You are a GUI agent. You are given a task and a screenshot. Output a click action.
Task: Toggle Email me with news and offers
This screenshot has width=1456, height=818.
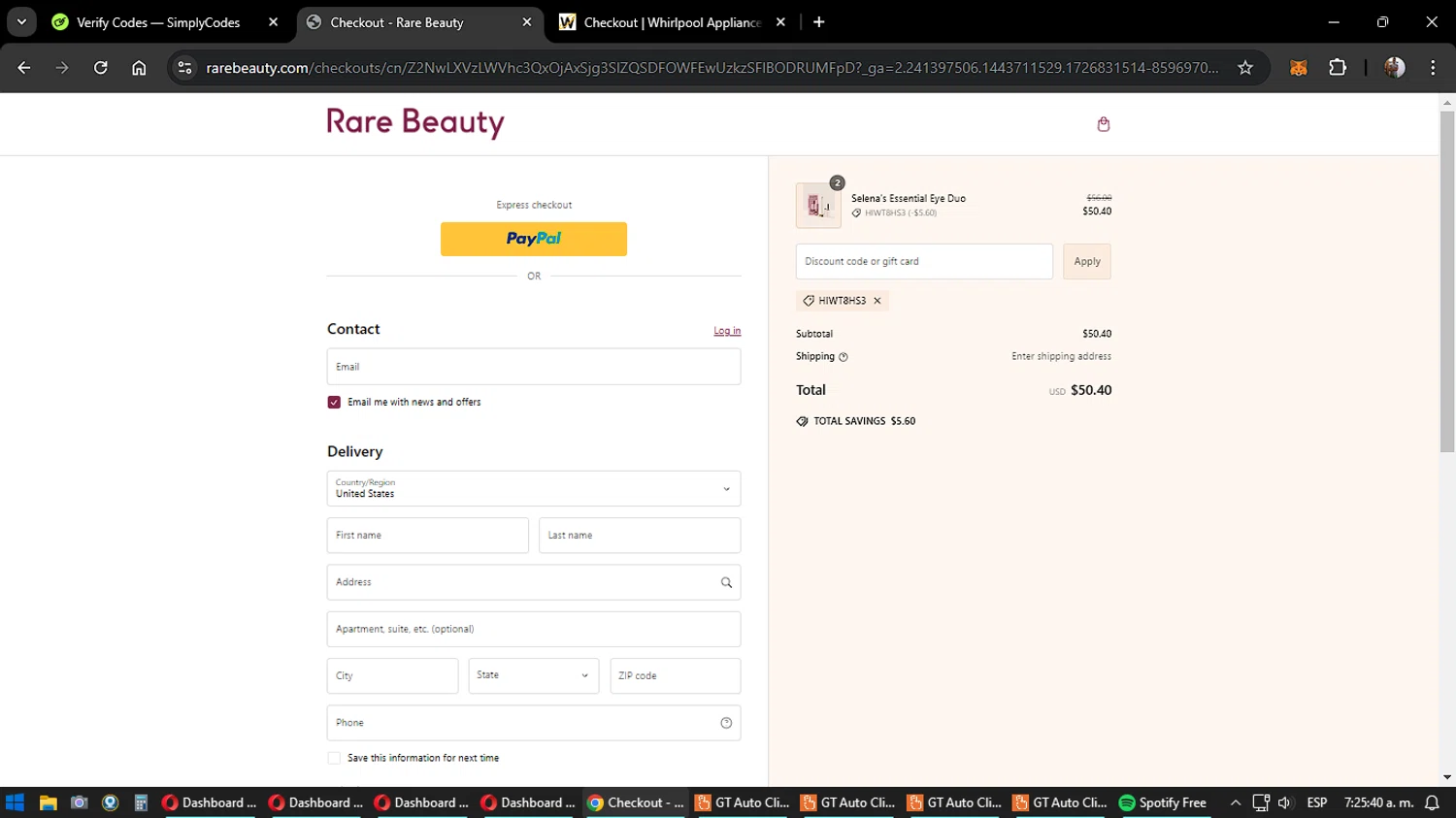334,402
